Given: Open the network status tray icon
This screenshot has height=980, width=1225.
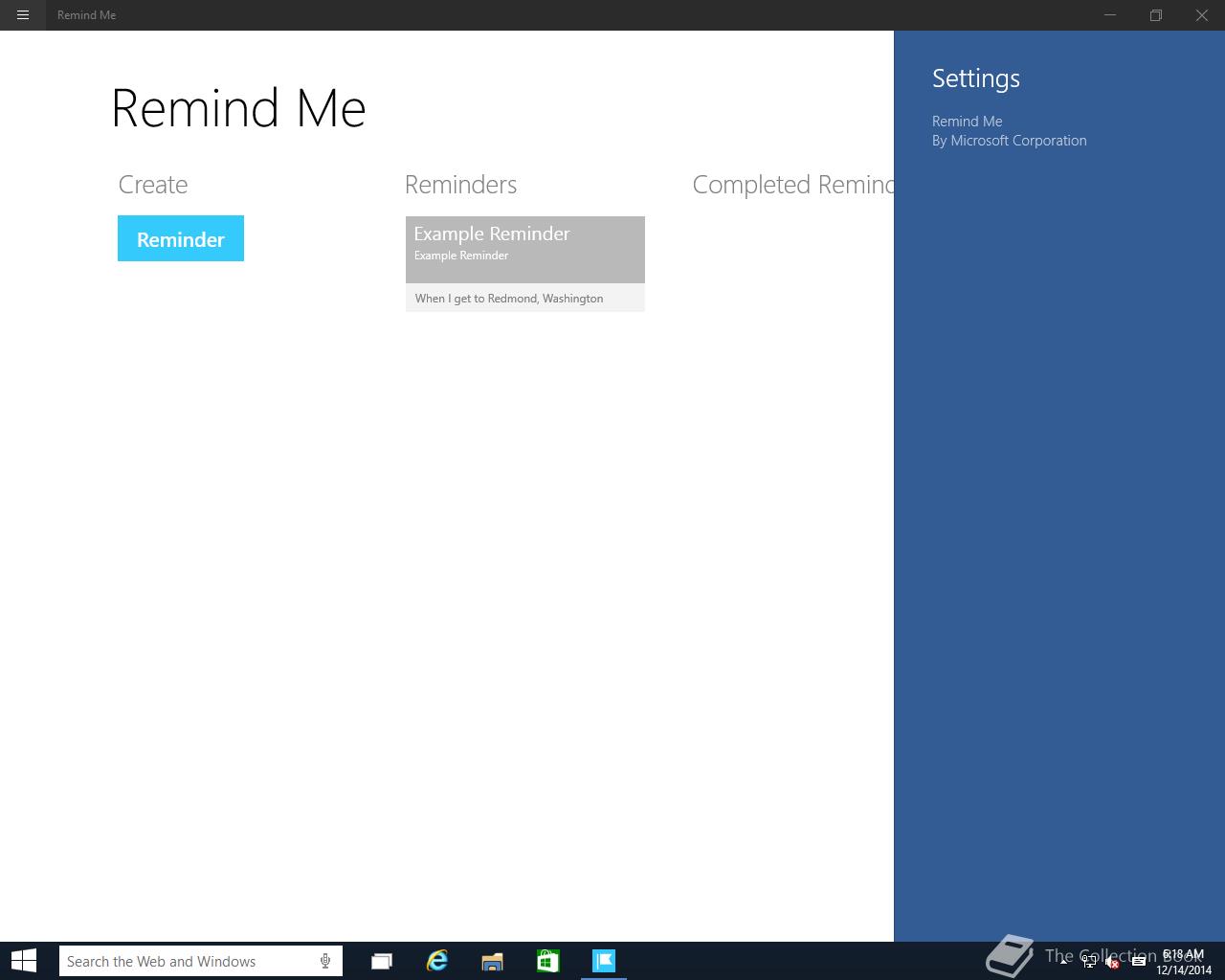Looking at the screenshot, I should tap(1089, 962).
